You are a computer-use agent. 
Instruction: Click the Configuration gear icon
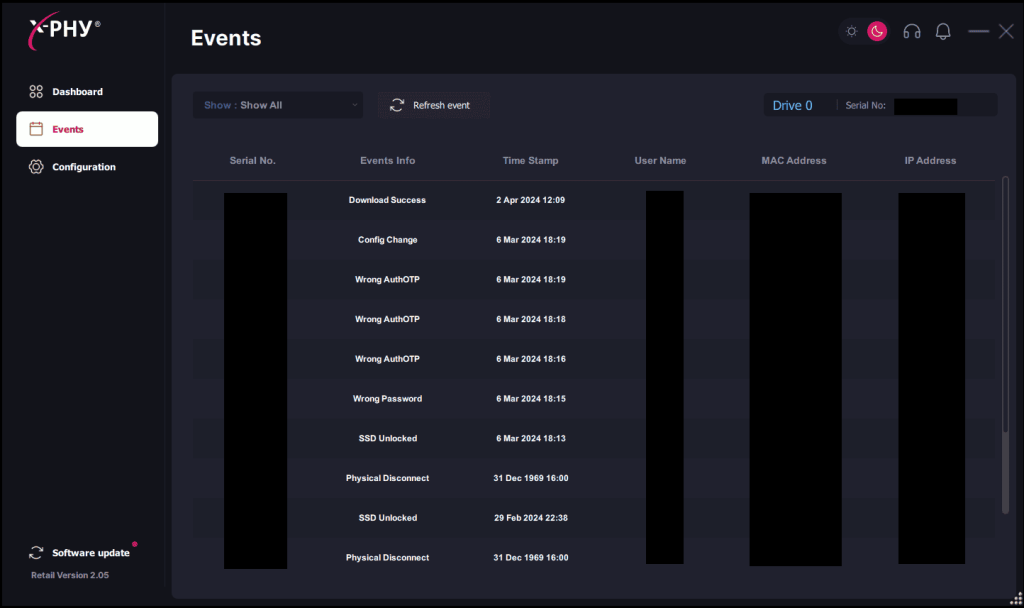pyautogui.click(x=36, y=167)
